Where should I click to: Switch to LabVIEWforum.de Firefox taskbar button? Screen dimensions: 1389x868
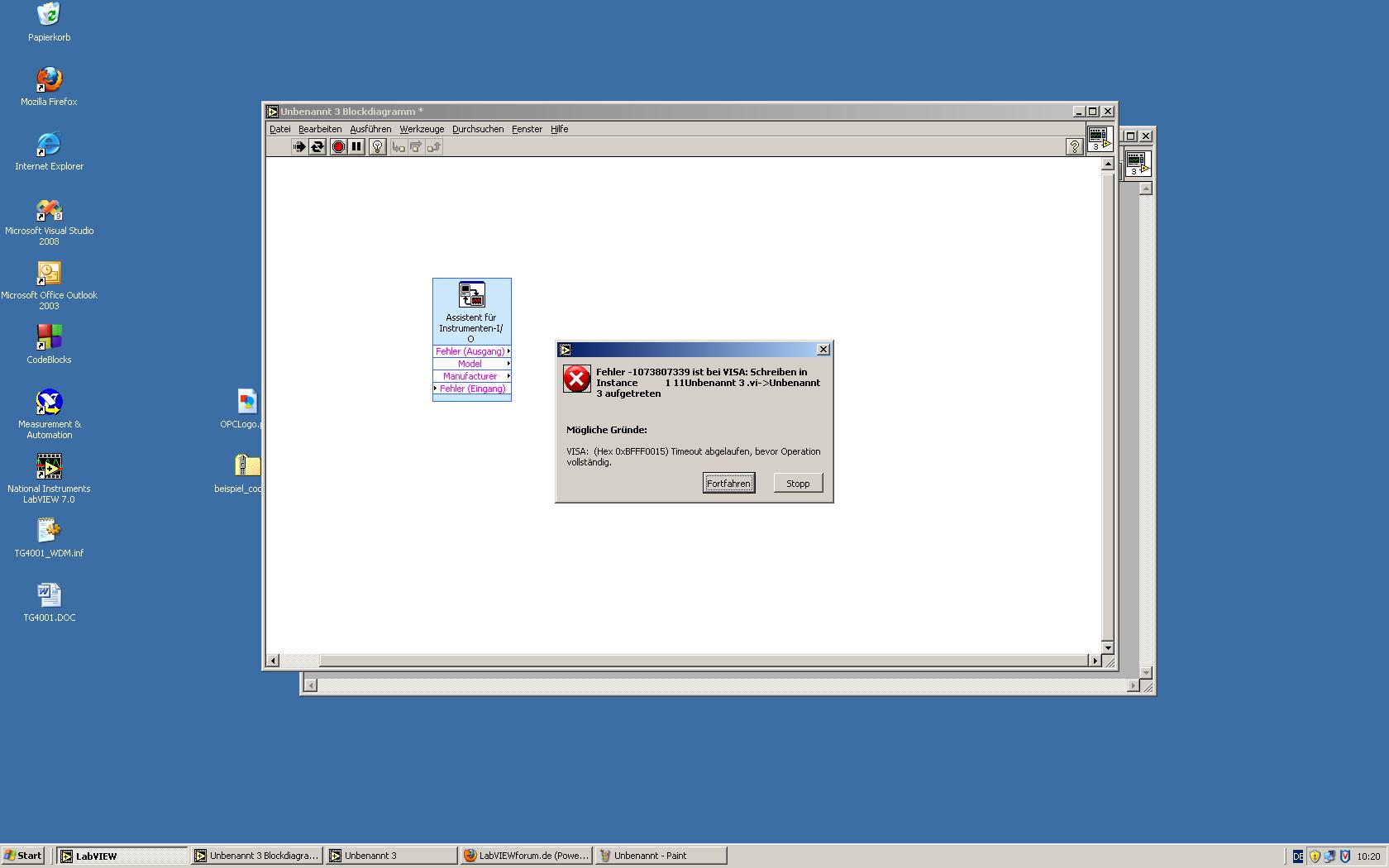526,856
